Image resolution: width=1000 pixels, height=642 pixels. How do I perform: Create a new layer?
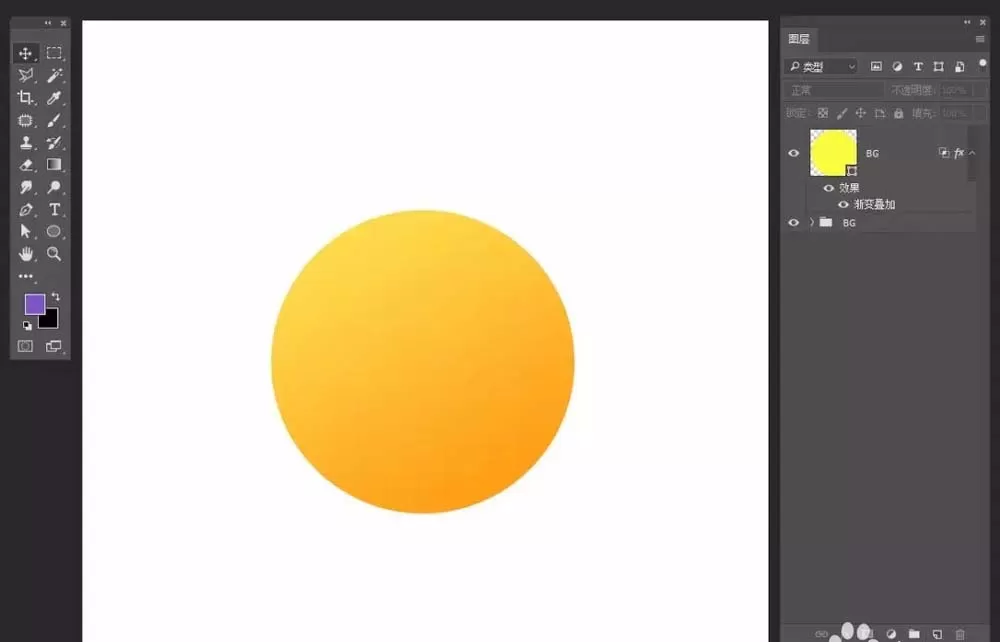(x=937, y=634)
